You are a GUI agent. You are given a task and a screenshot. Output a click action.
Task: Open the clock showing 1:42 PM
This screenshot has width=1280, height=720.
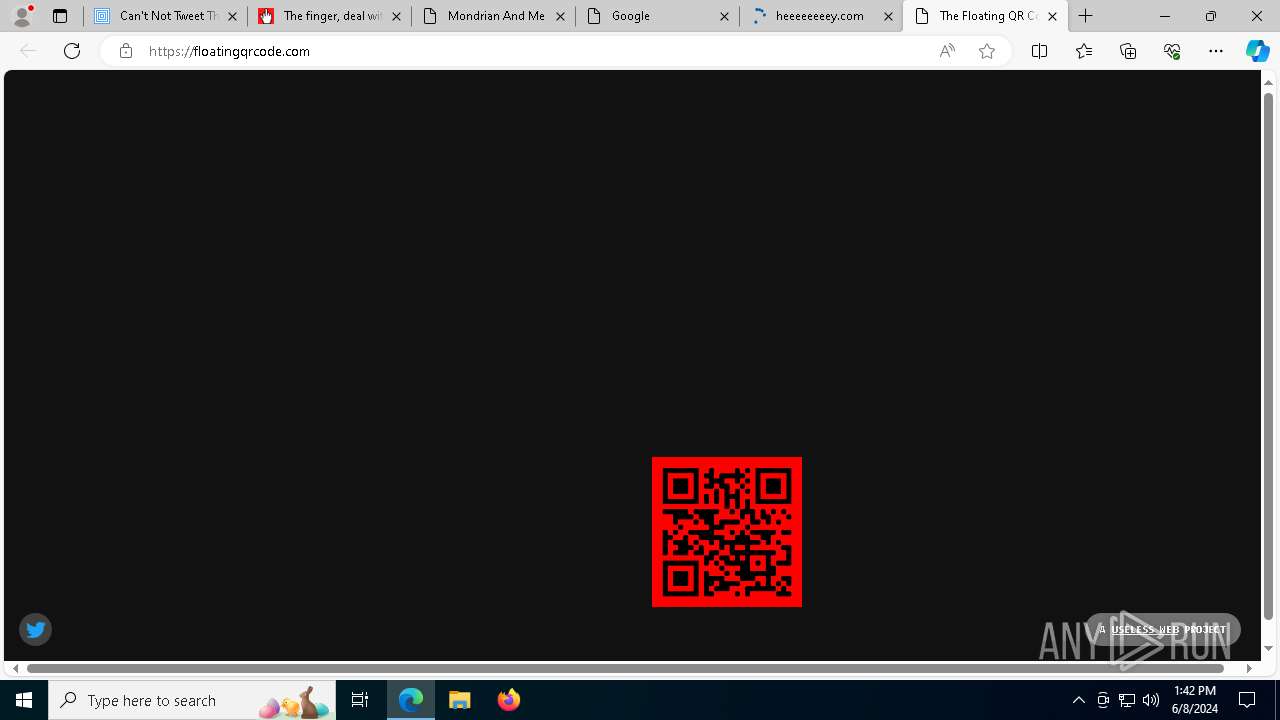click(x=1195, y=700)
